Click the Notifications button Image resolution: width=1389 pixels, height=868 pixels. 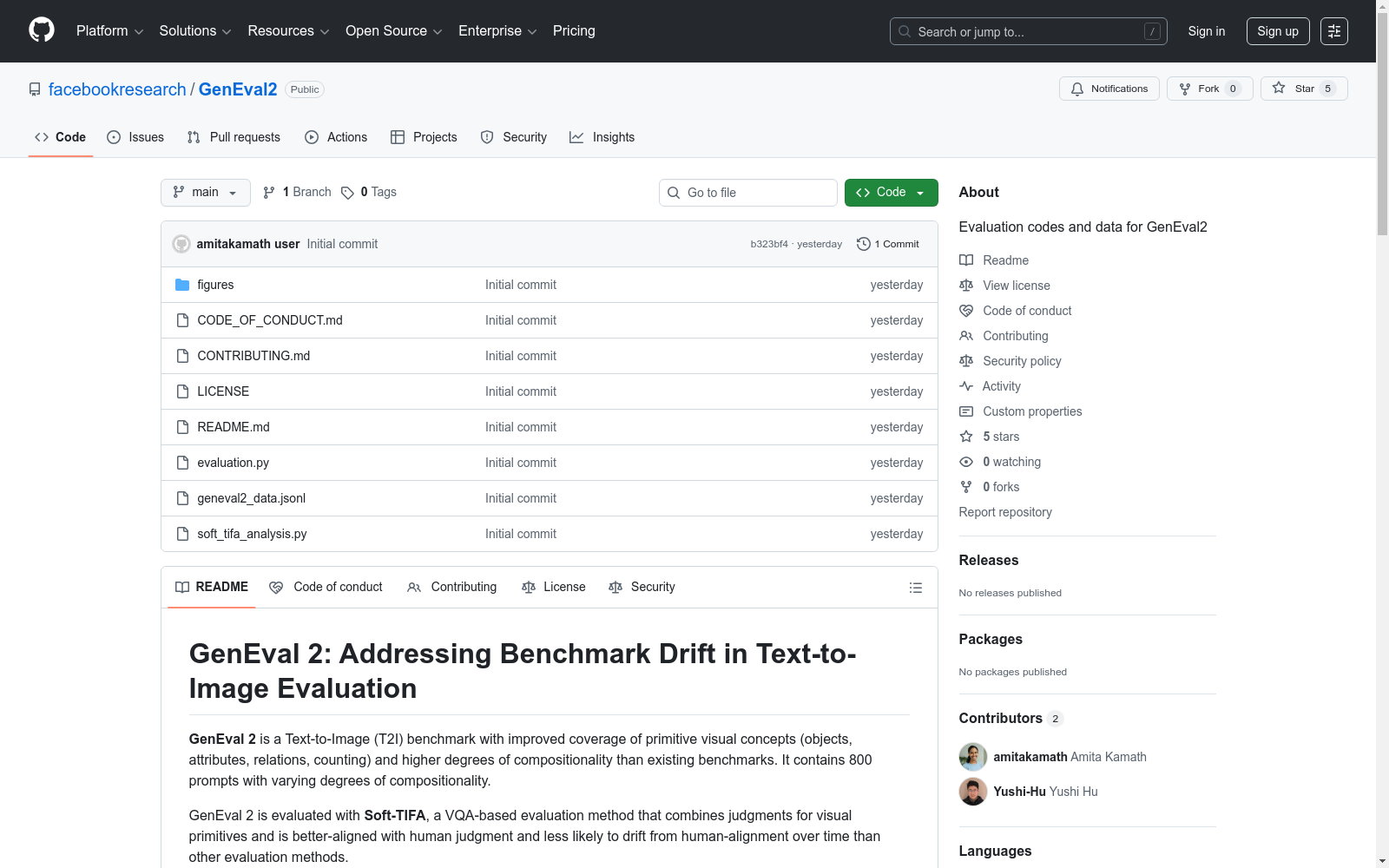[x=1109, y=89]
